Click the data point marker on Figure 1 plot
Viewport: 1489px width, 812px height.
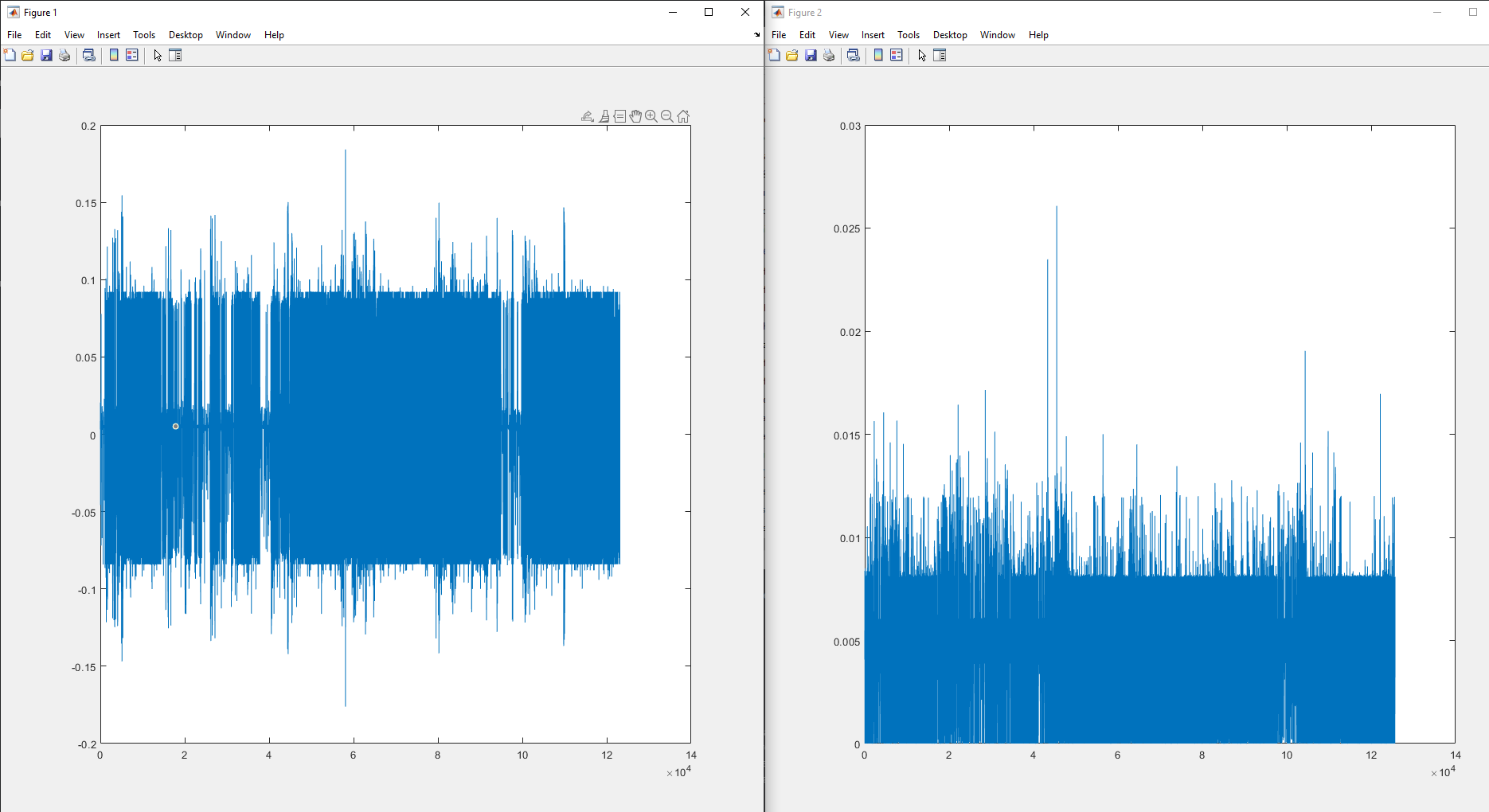coord(175,427)
